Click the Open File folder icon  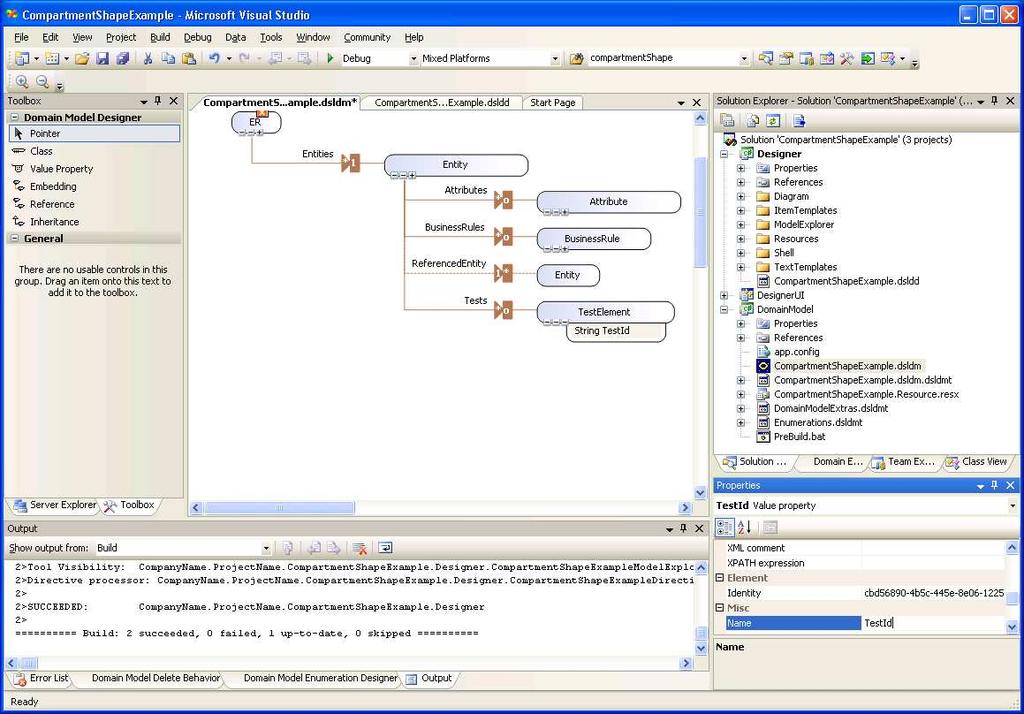82,59
